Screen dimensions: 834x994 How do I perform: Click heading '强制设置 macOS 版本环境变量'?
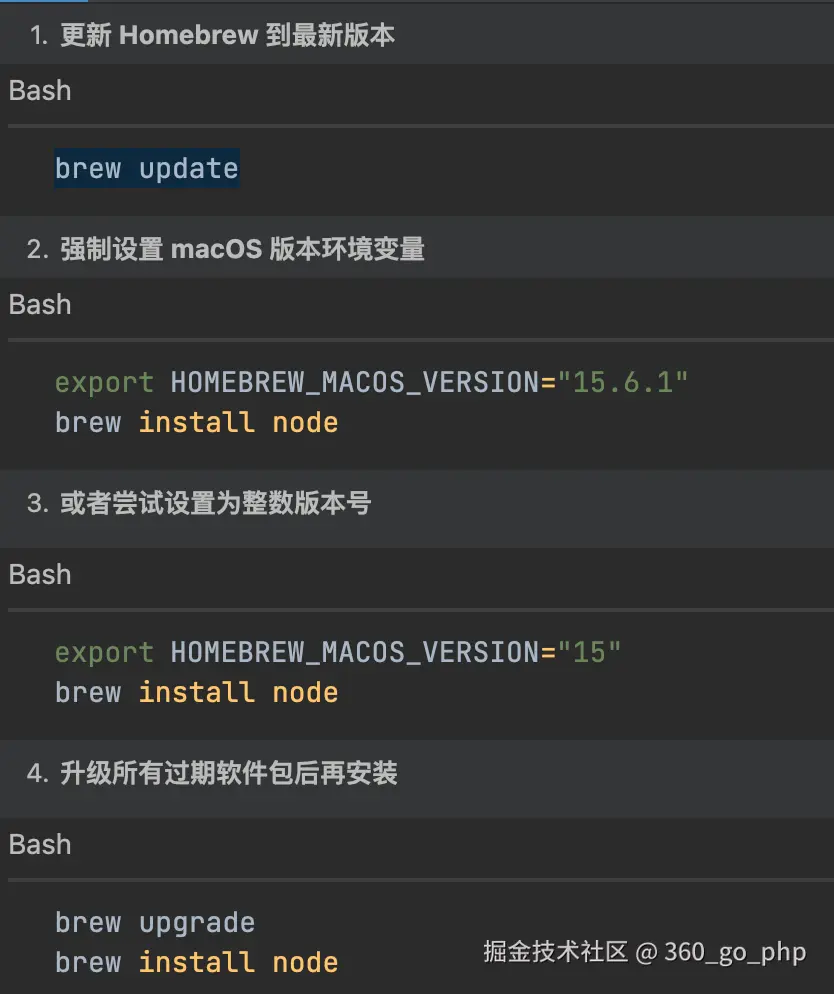point(242,249)
